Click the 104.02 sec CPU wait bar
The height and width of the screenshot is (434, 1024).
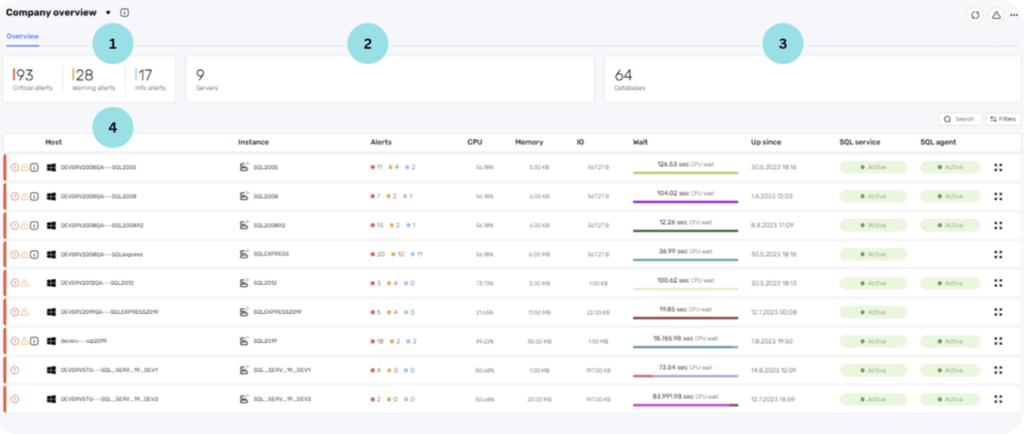click(x=685, y=202)
